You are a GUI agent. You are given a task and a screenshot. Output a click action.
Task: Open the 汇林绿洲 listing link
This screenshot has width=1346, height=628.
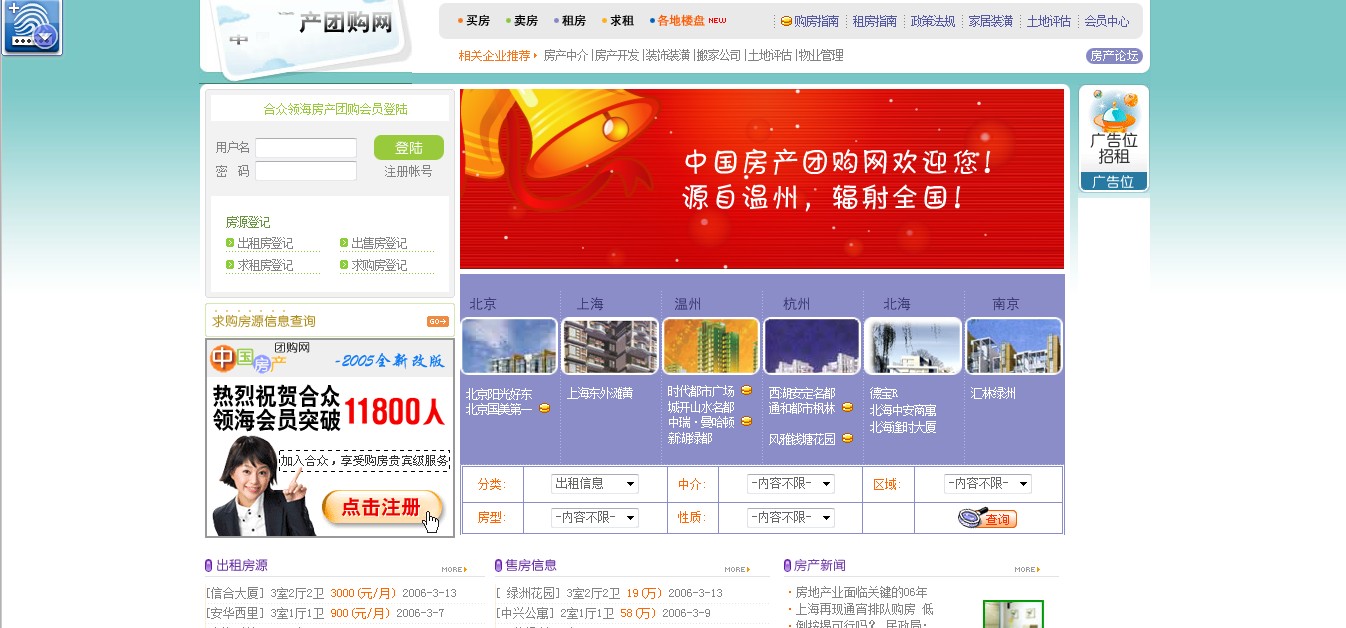click(x=993, y=394)
